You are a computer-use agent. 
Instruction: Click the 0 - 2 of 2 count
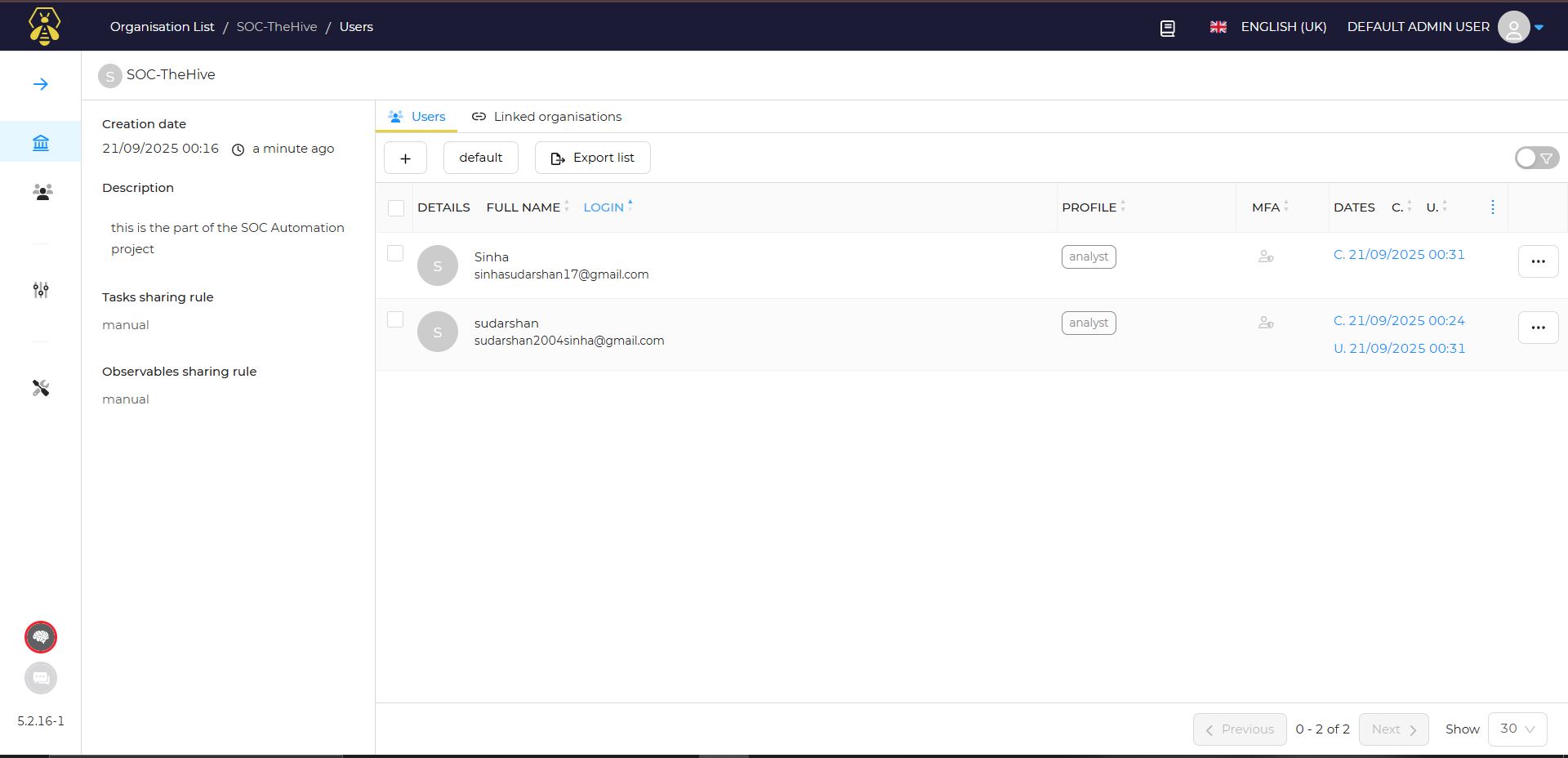point(1323,729)
